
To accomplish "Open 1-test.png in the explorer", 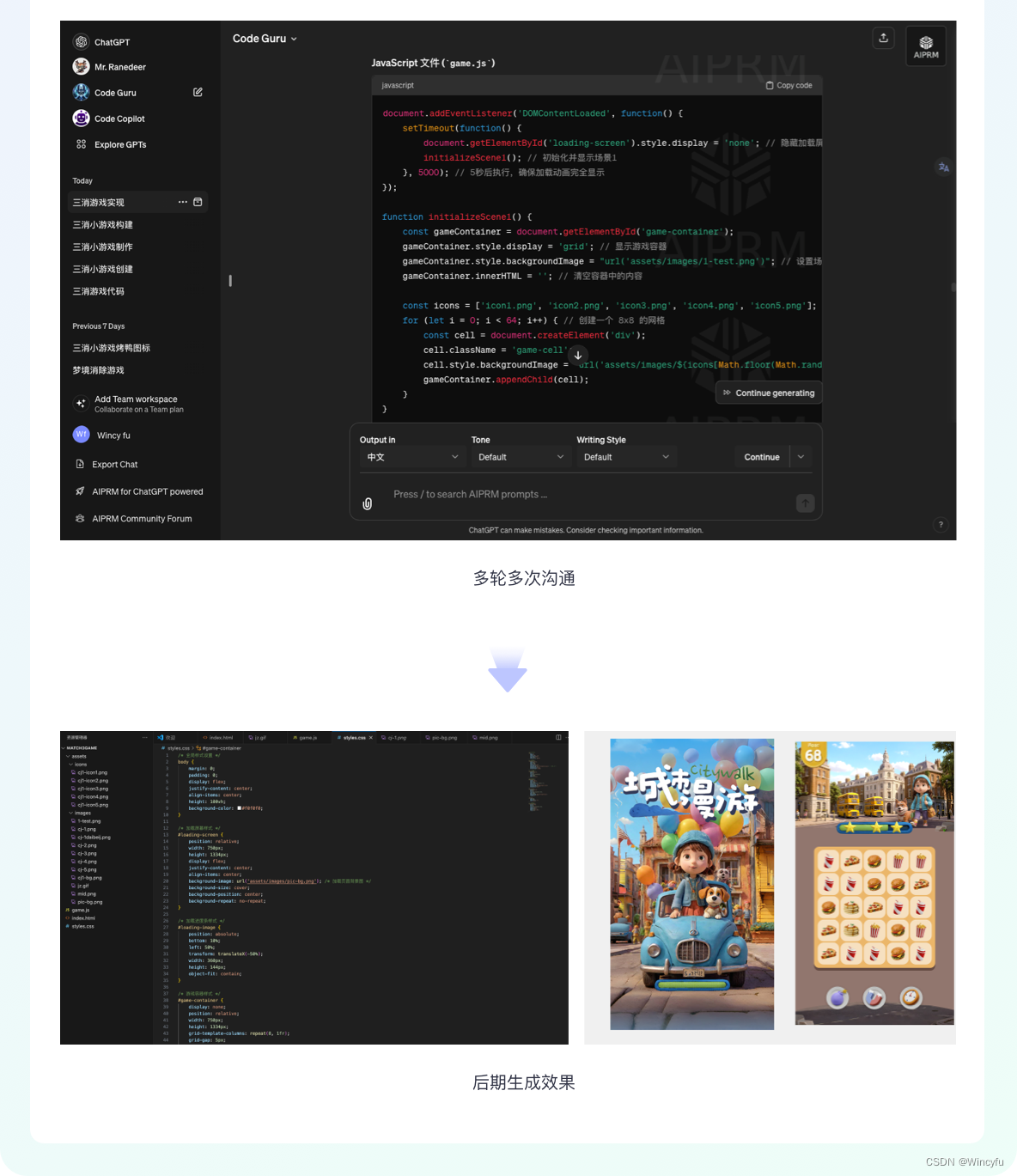I will (86, 821).
